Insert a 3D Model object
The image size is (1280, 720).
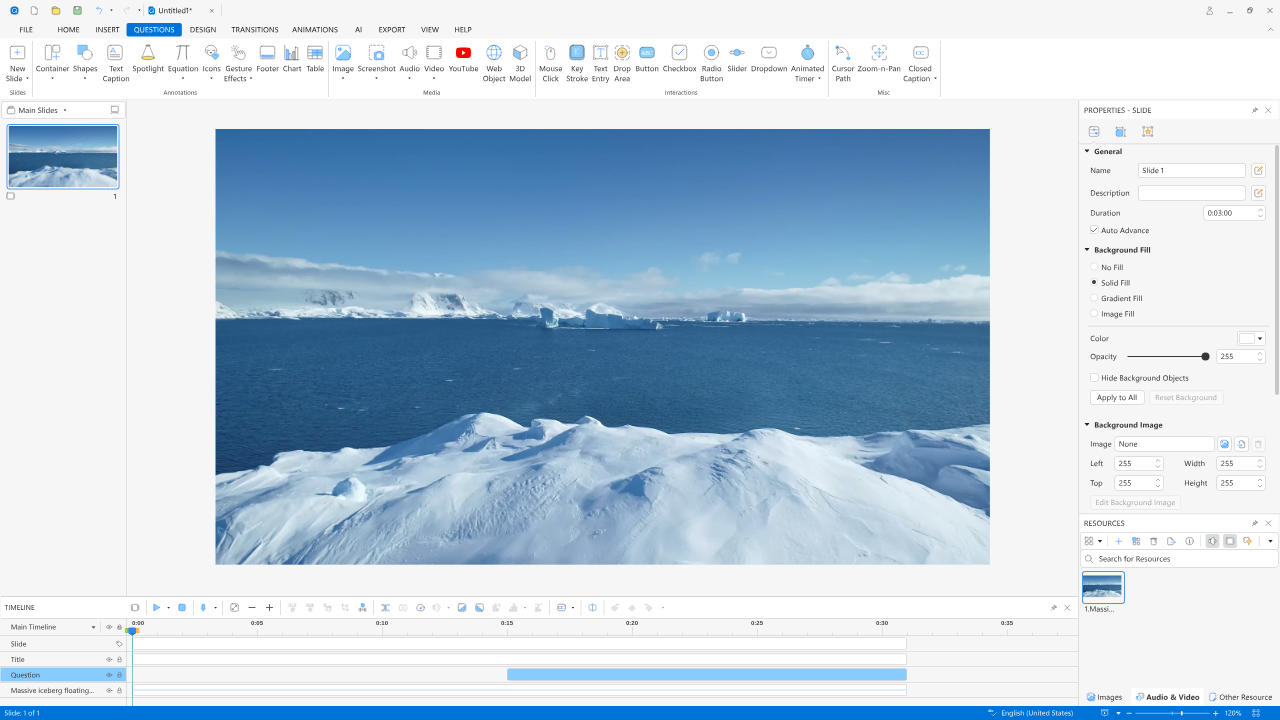[520, 59]
